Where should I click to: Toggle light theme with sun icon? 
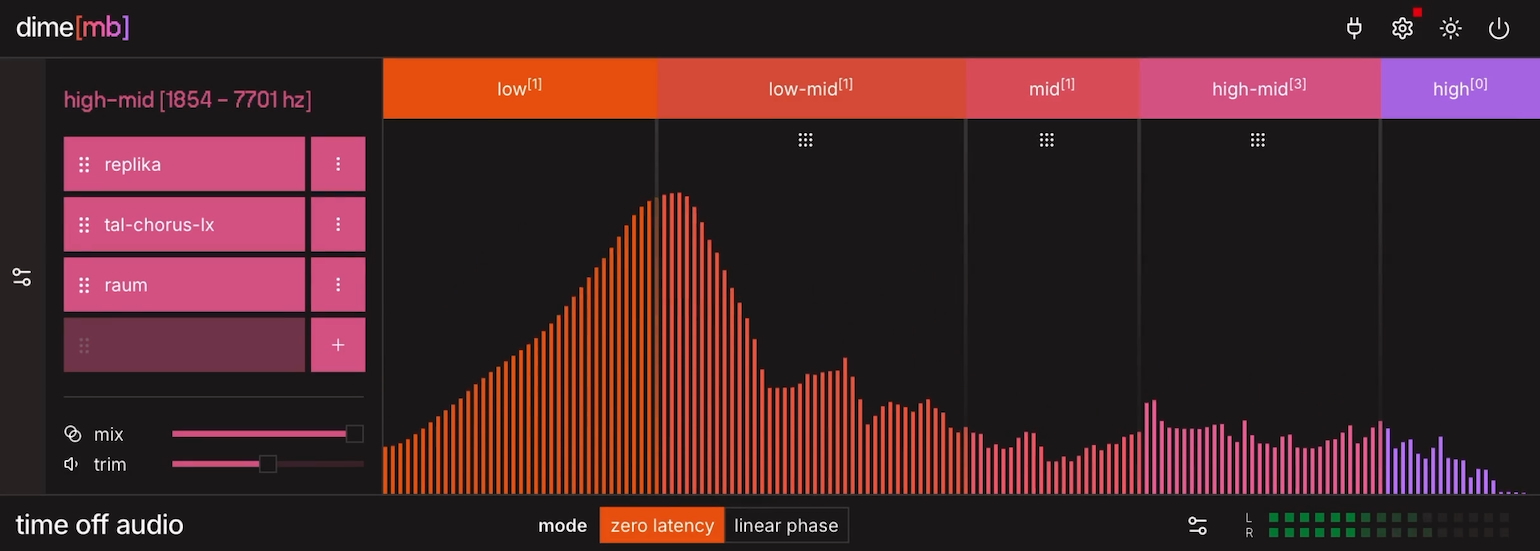click(x=1450, y=29)
